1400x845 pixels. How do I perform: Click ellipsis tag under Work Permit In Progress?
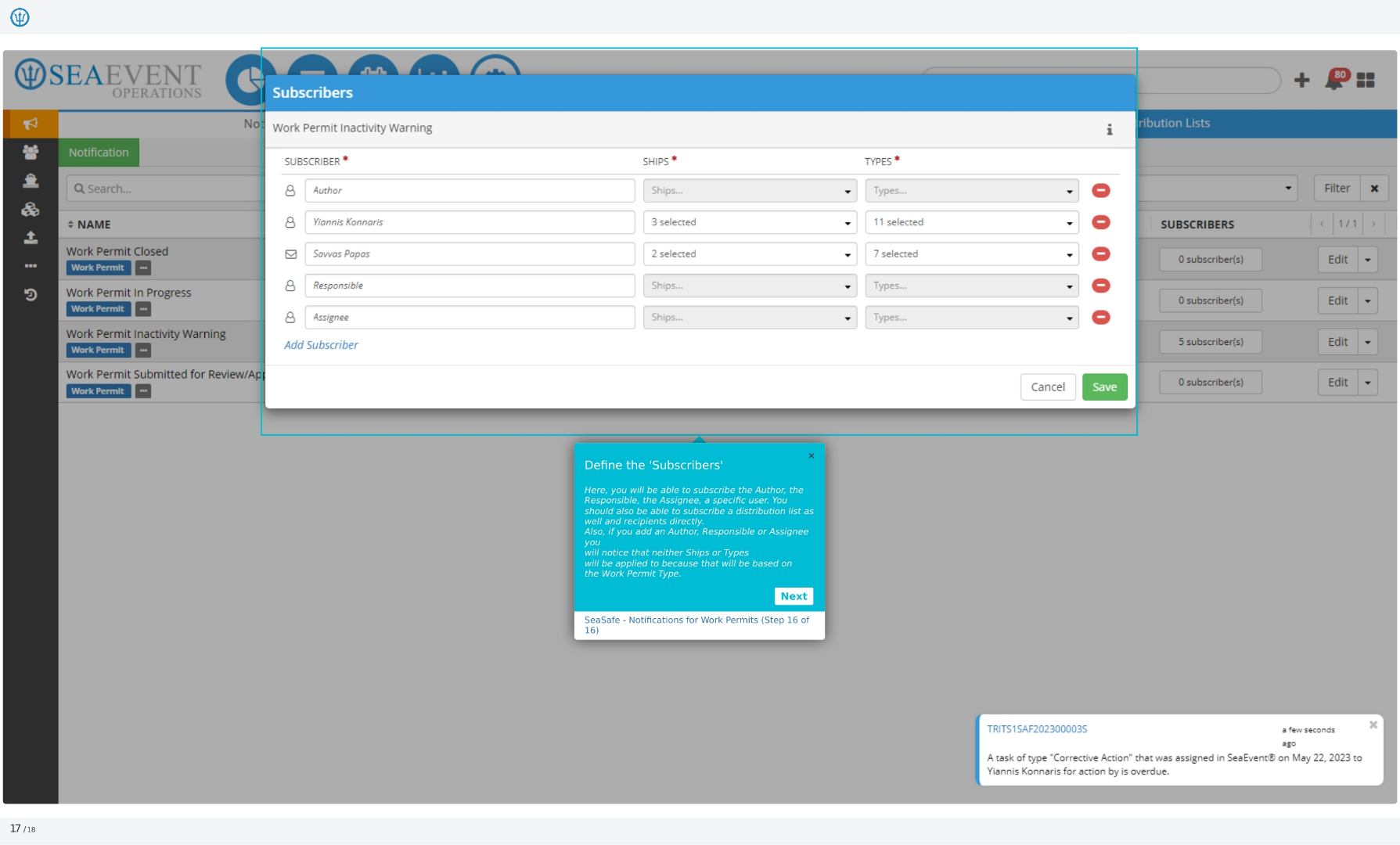point(143,309)
